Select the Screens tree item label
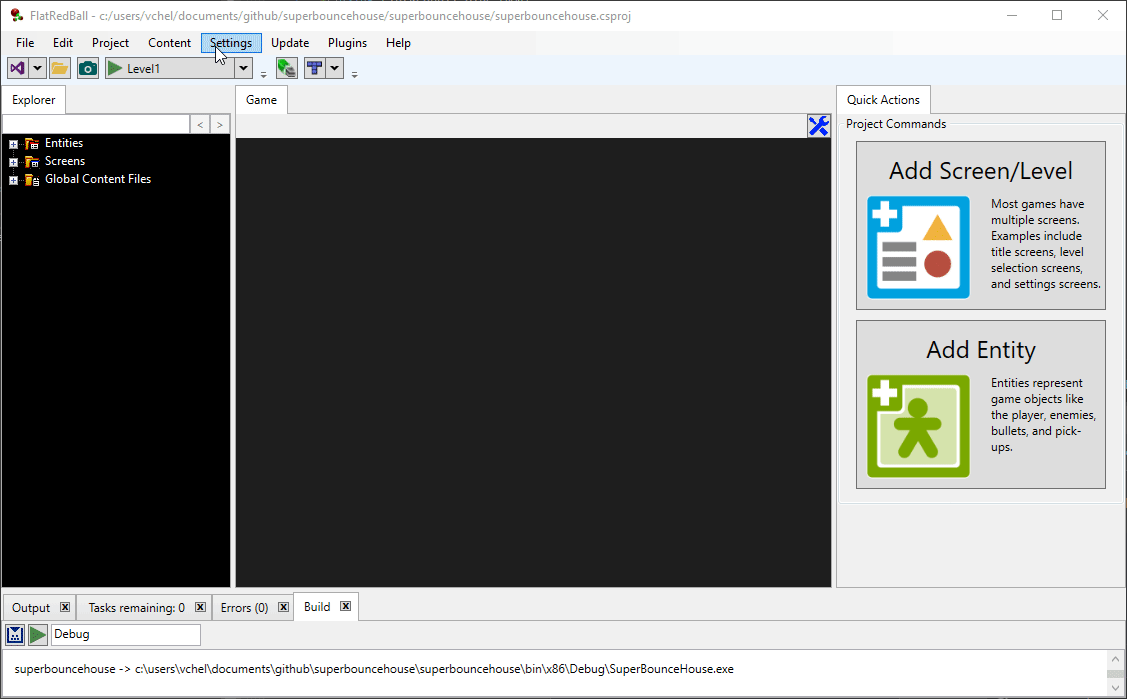Image resolution: width=1127 pixels, height=699 pixels. coord(65,161)
